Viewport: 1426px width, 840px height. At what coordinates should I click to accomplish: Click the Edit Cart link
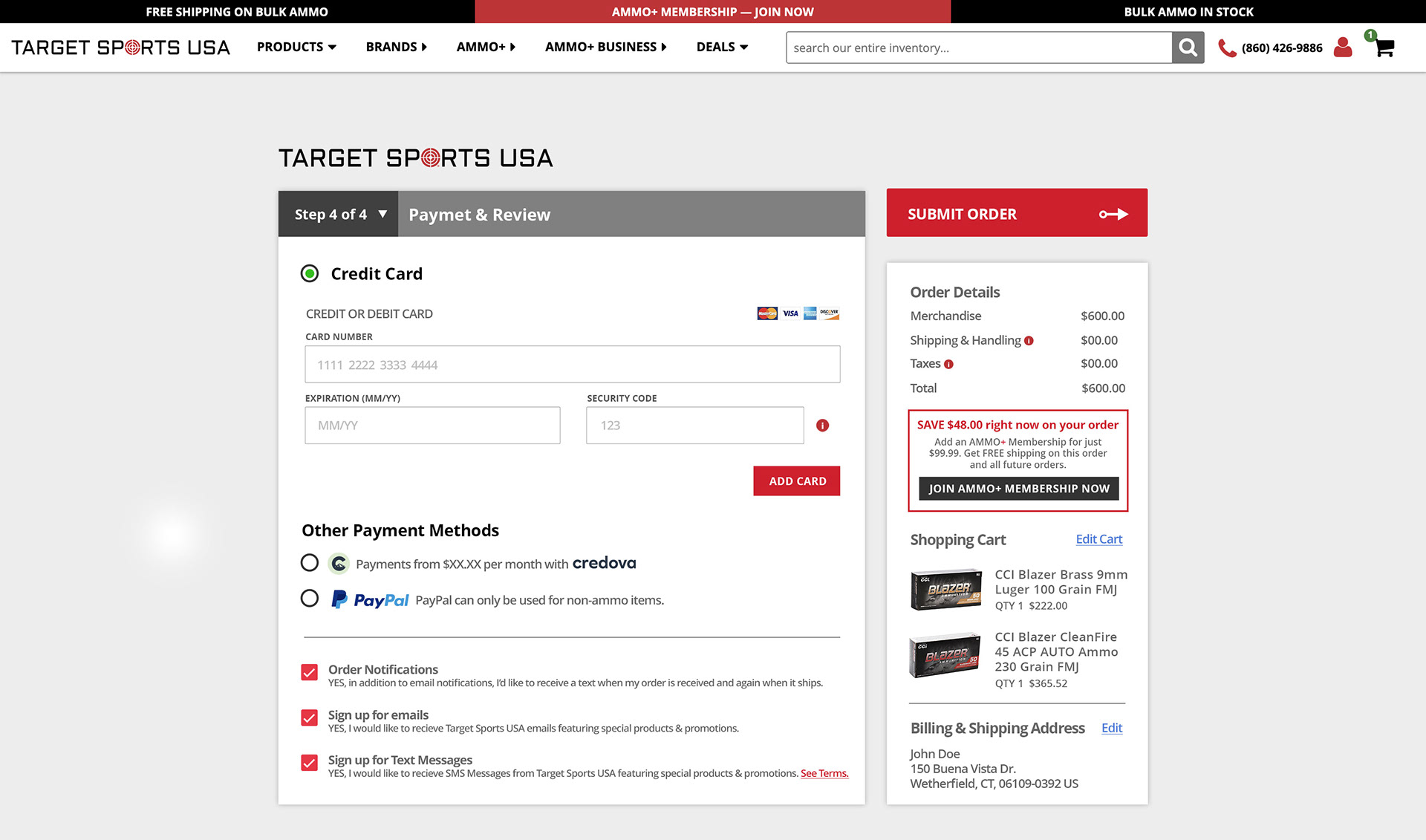coord(1098,539)
